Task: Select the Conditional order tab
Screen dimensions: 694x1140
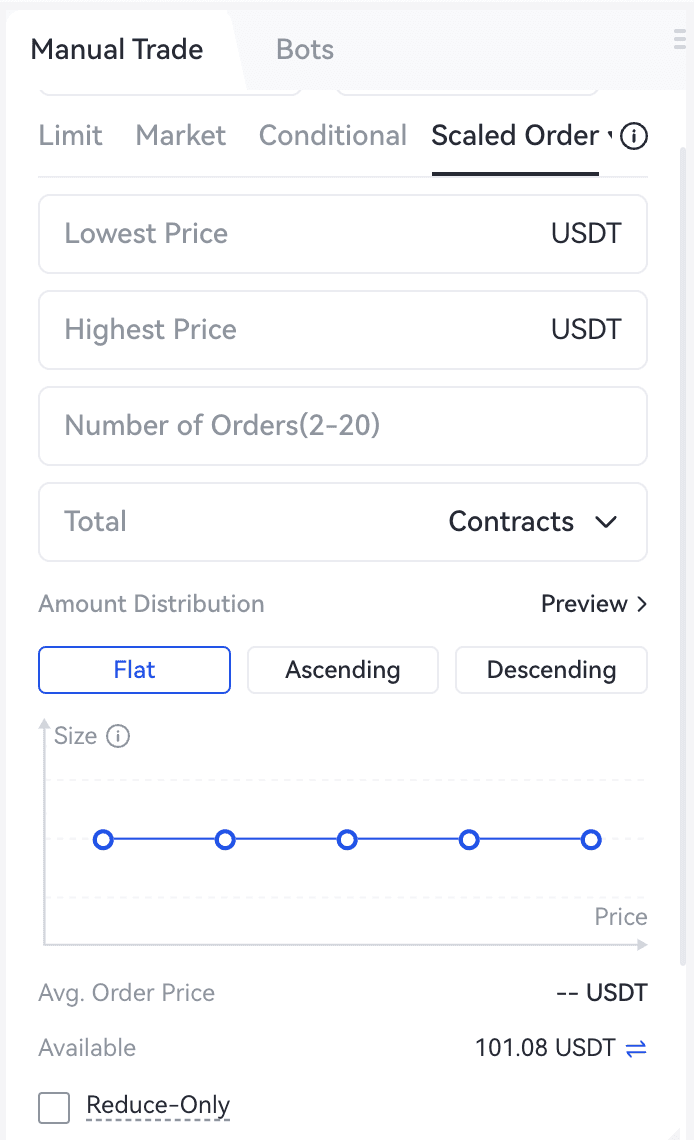Action: coord(333,136)
